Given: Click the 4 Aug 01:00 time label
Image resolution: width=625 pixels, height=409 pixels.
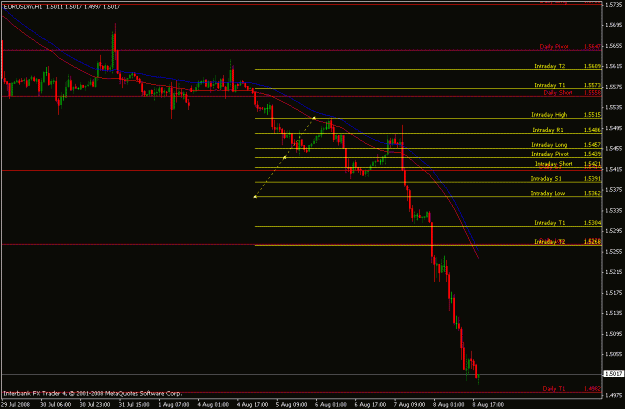Looking at the screenshot, I should pos(213,405).
